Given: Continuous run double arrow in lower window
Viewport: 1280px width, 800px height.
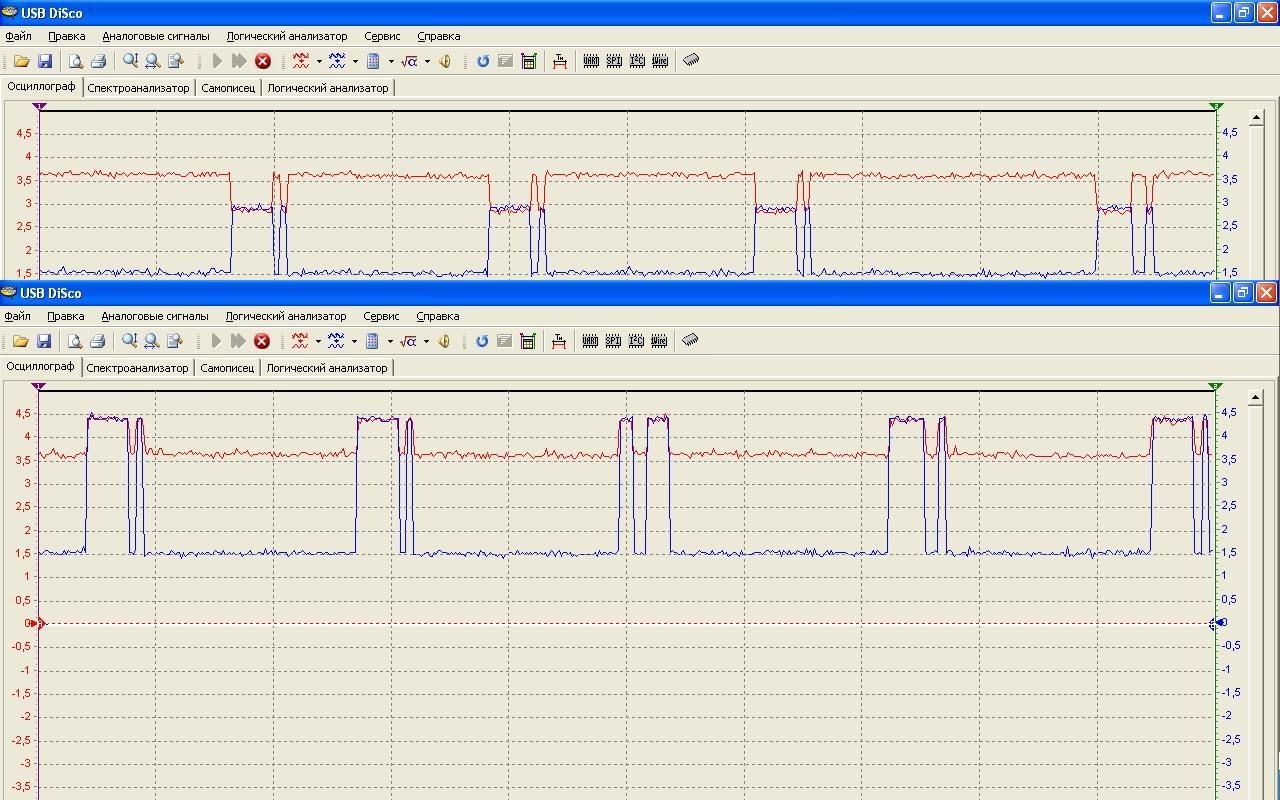Looking at the screenshot, I should (x=239, y=341).
